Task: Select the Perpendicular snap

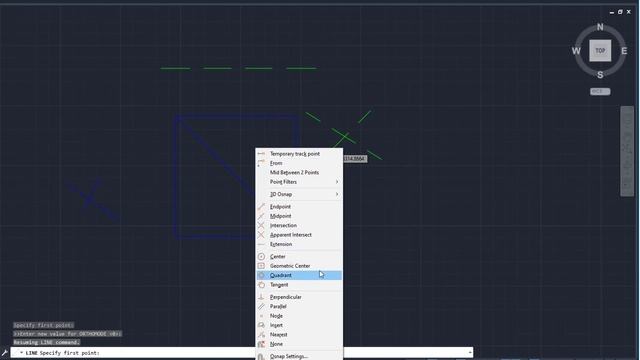Action: [299, 297]
